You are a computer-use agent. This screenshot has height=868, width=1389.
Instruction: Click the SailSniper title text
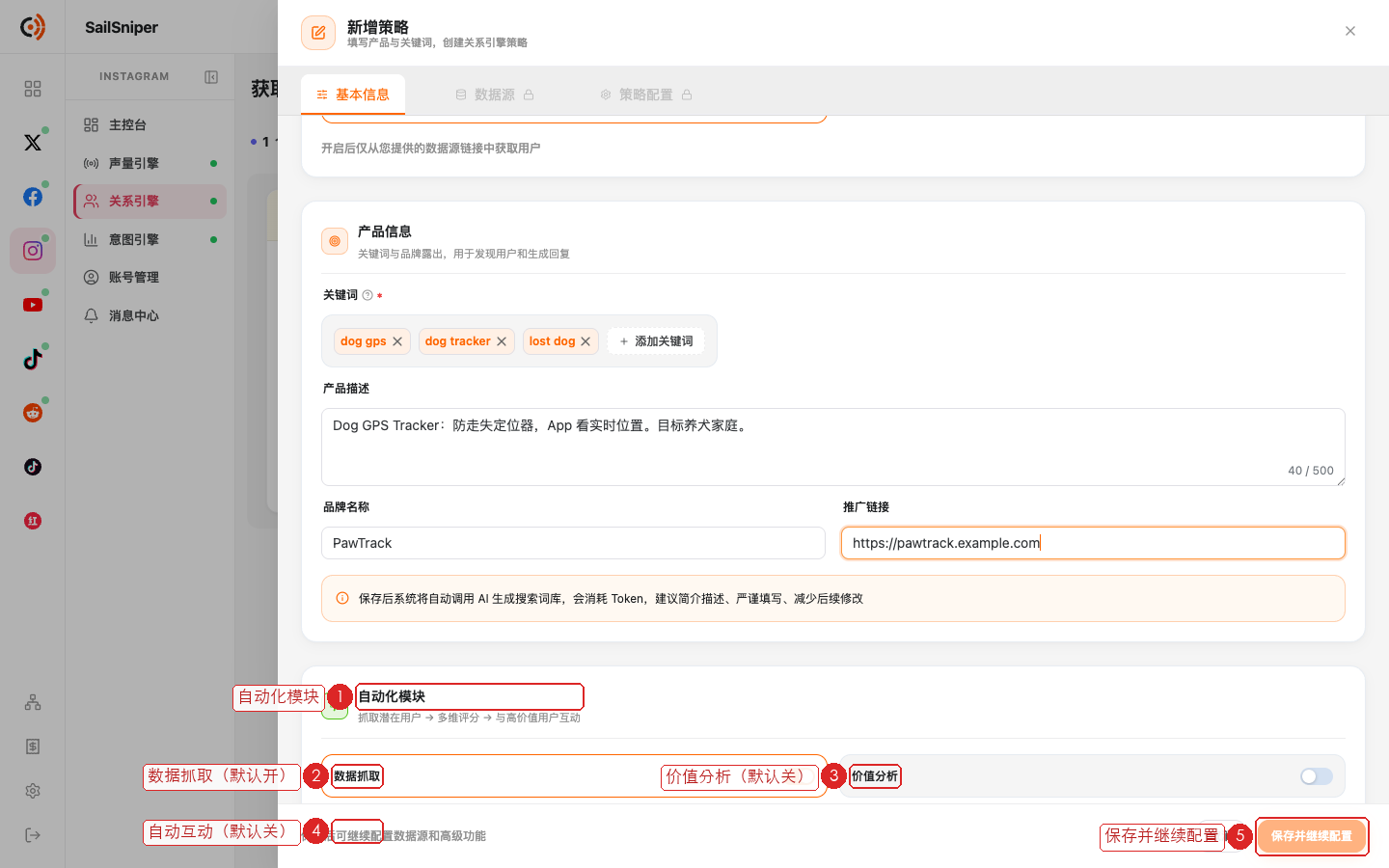coord(122,27)
